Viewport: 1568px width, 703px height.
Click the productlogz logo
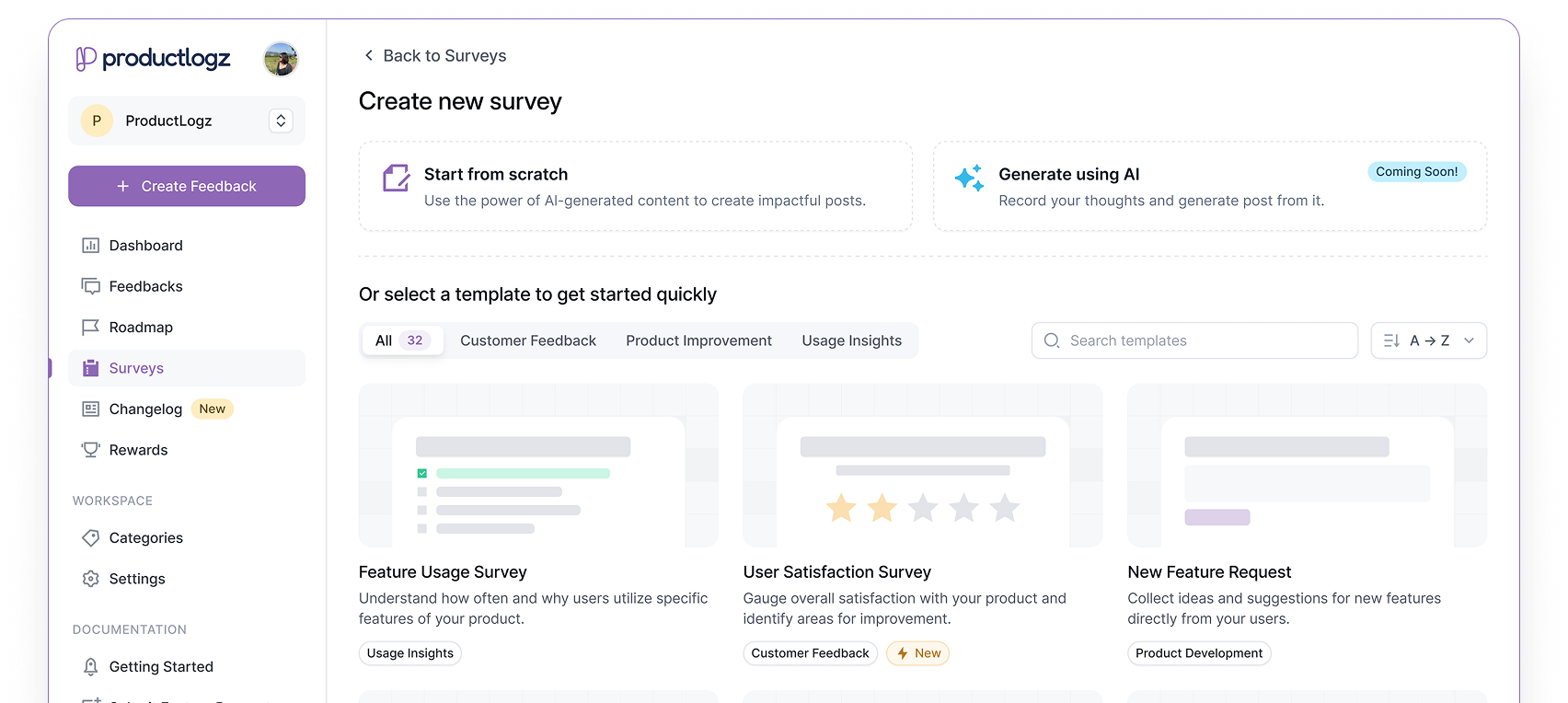[x=153, y=59]
